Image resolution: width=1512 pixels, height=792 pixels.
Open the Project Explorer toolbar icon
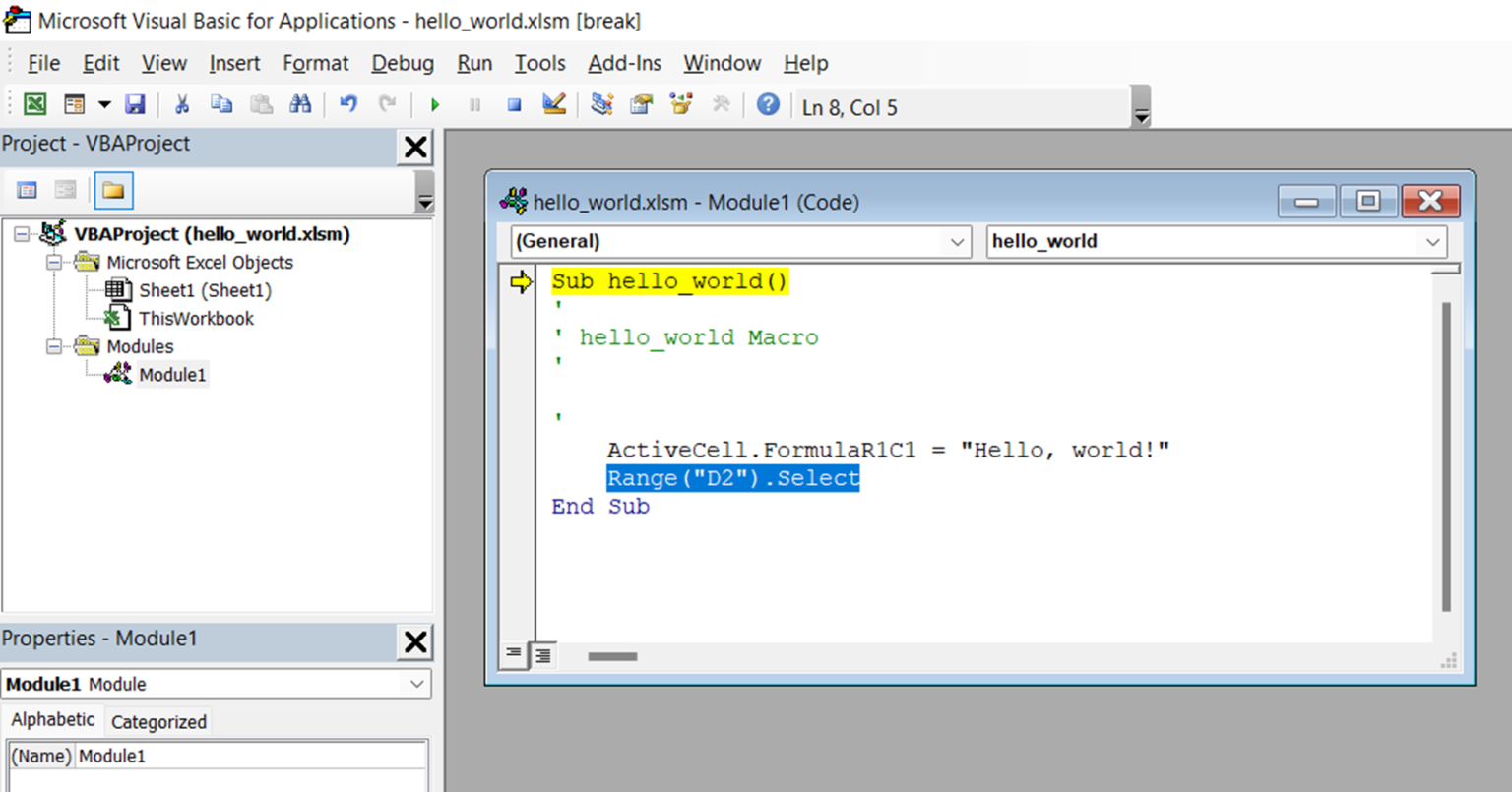[x=601, y=104]
